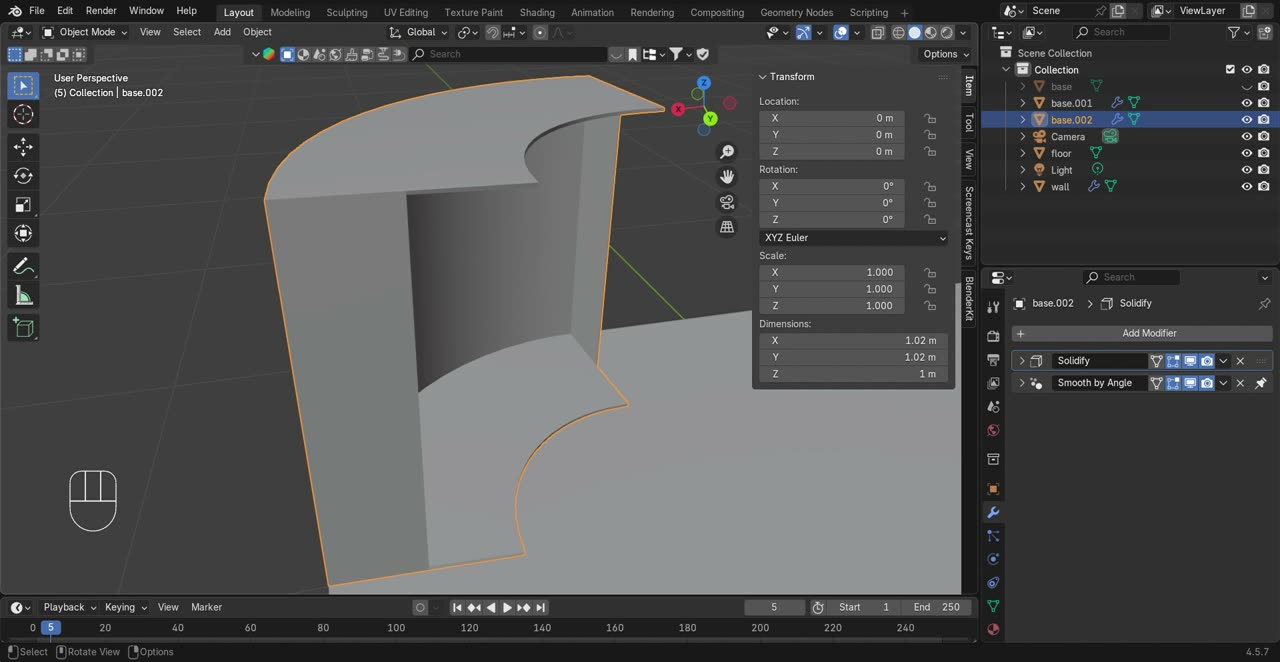Screen dimensions: 1280x662
Task: Switch viewport to wireframe shading
Action: (x=898, y=32)
